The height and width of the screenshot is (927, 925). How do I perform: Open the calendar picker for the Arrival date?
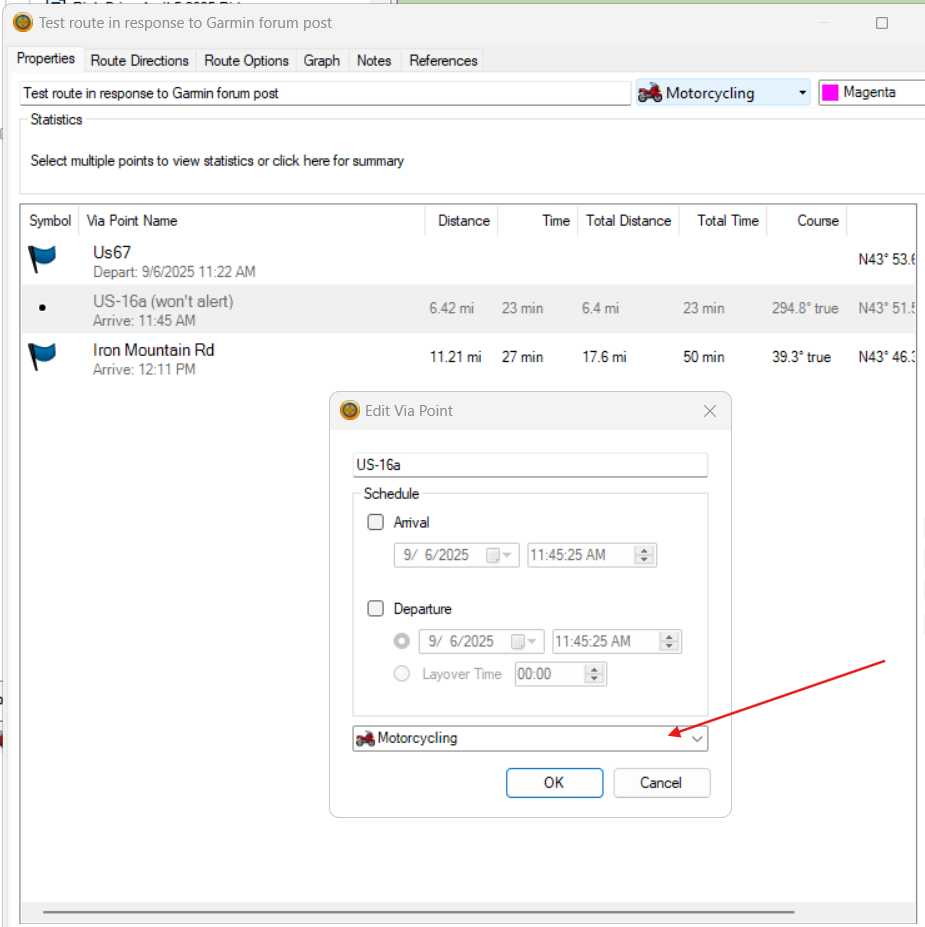click(x=498, y=555)
